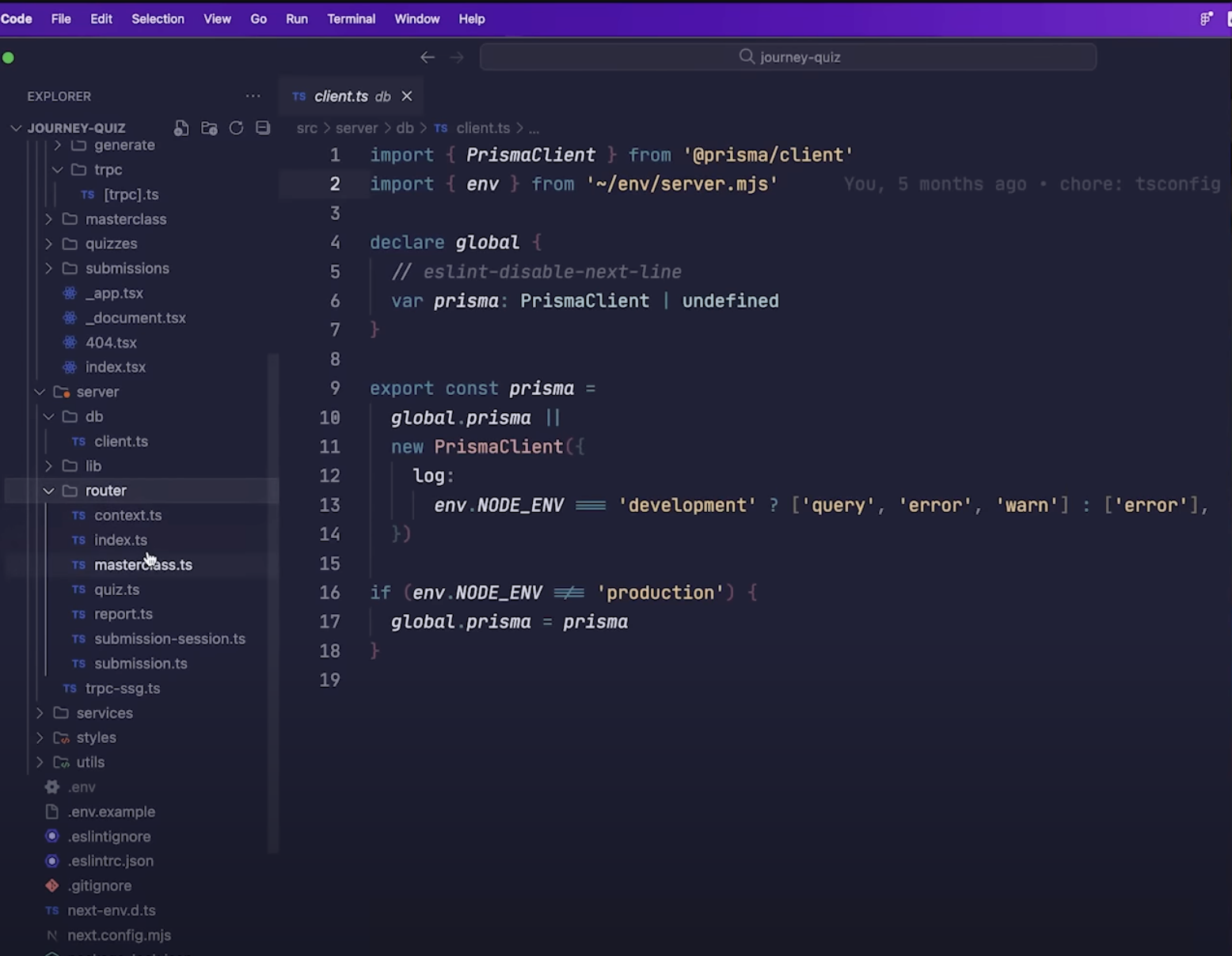Click the _app.tsx React file icon

(x=69, y=293)
